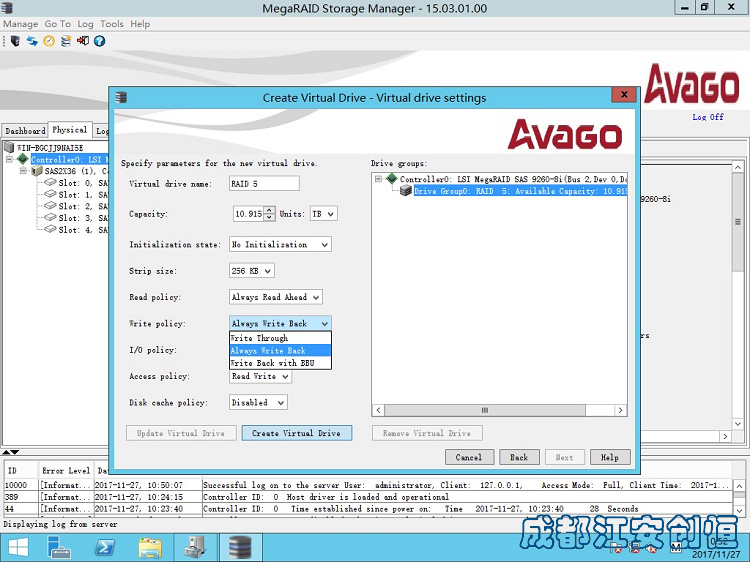Click the Drive groups scroll right arrow

point(620,410)
